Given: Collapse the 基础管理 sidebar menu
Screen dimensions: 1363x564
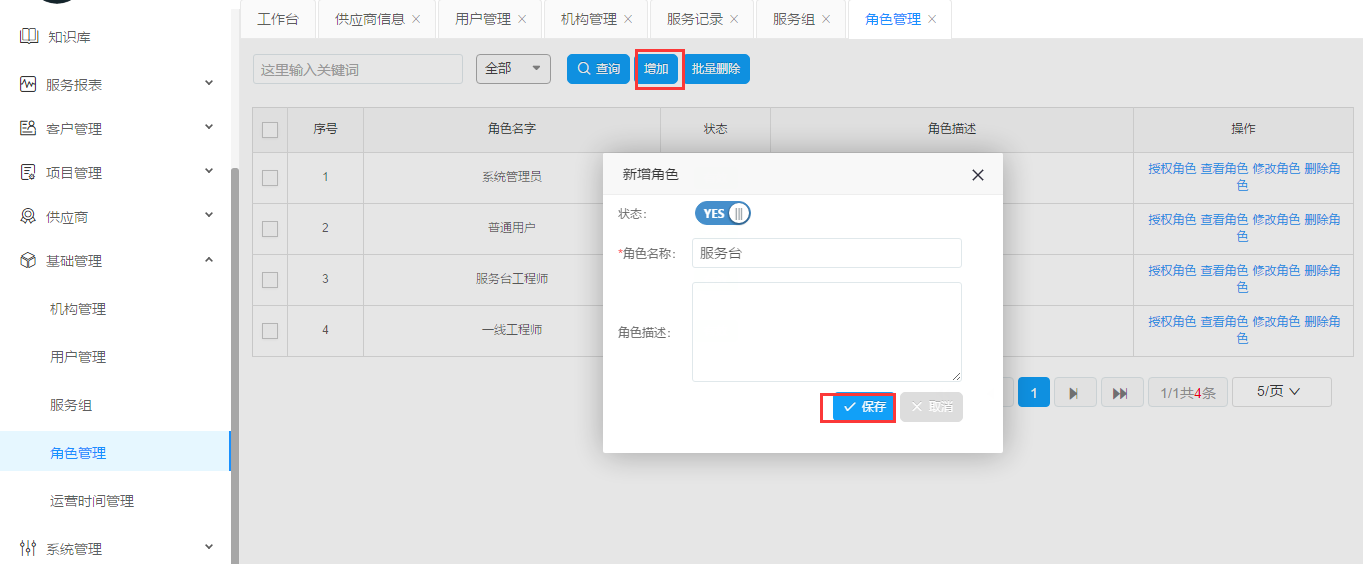Looking at the screenshot, I should (x=209, y=261).
